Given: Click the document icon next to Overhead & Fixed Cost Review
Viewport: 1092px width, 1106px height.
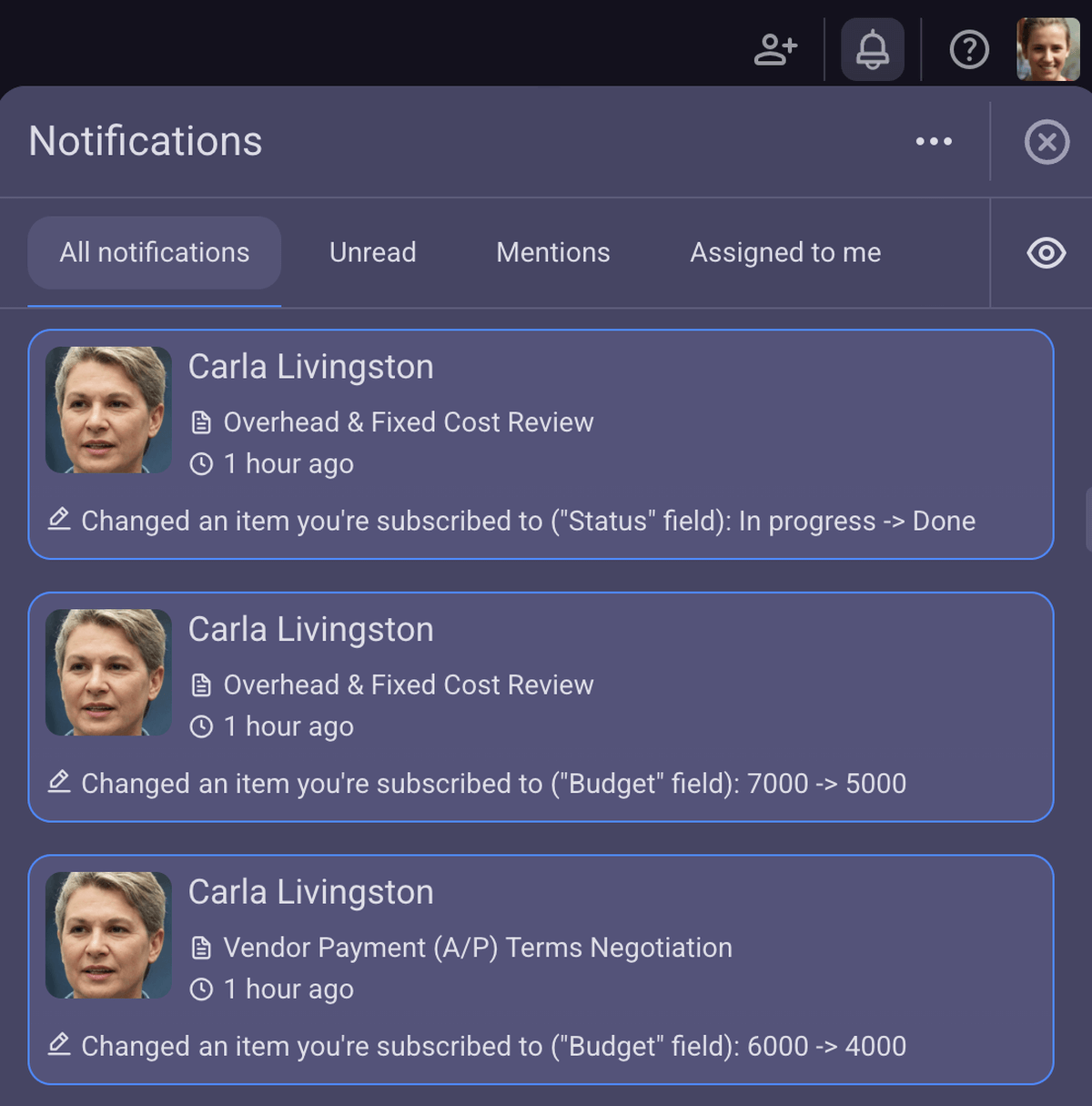Looking at the screenshot, I should 202,421.
